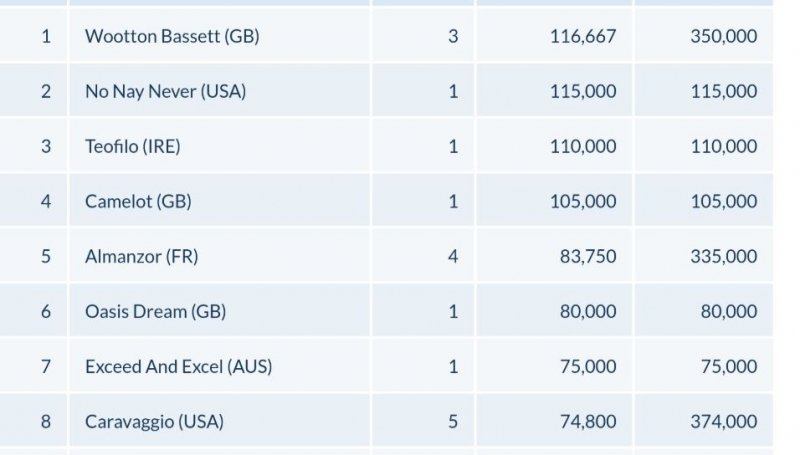Image resolution: width=800 pixels, height=455 pixels.
Task: Click the 116,667 average value cell
Action: pyautogui.click(x=583, y=37)
